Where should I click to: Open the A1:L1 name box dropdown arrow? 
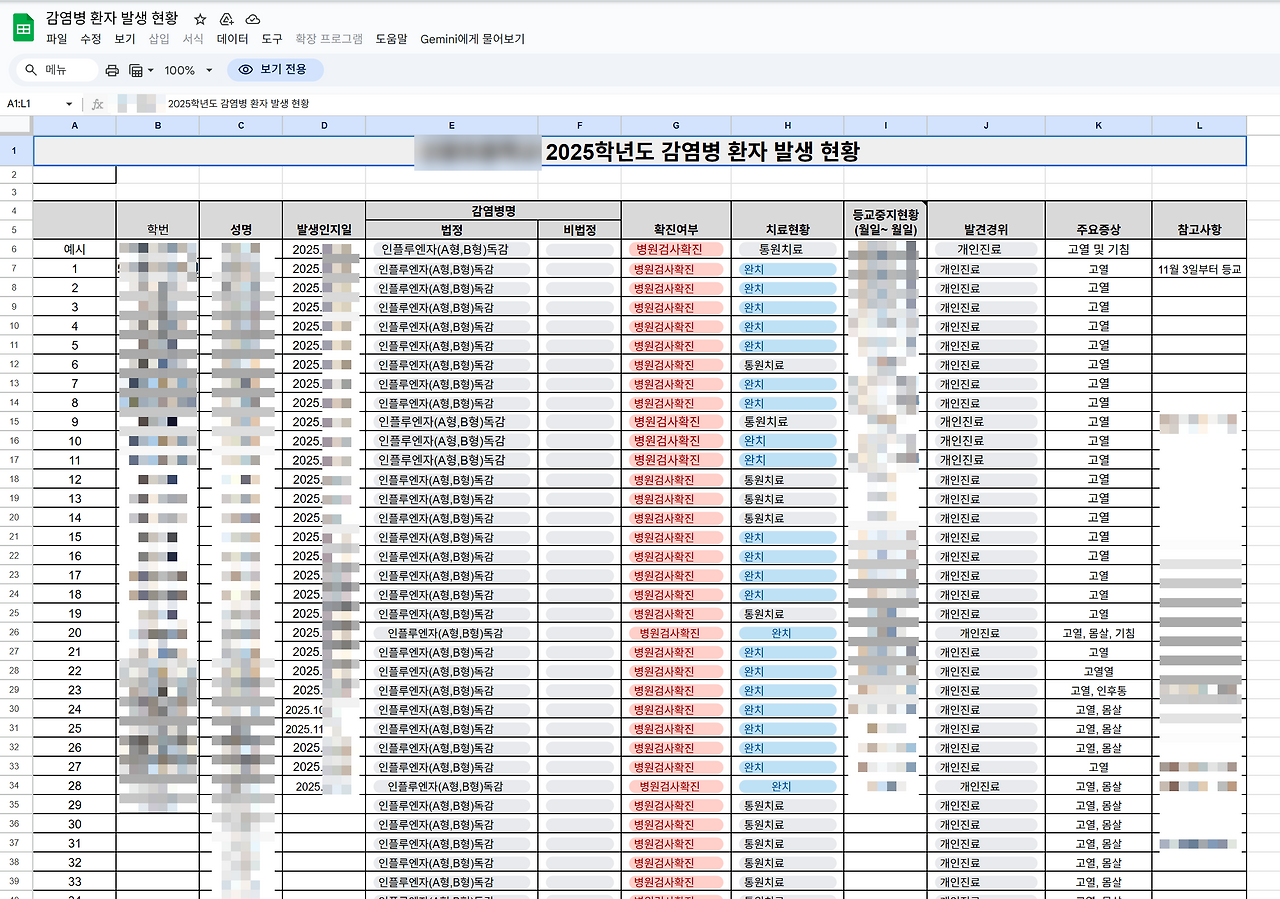(x=69, y=104)
